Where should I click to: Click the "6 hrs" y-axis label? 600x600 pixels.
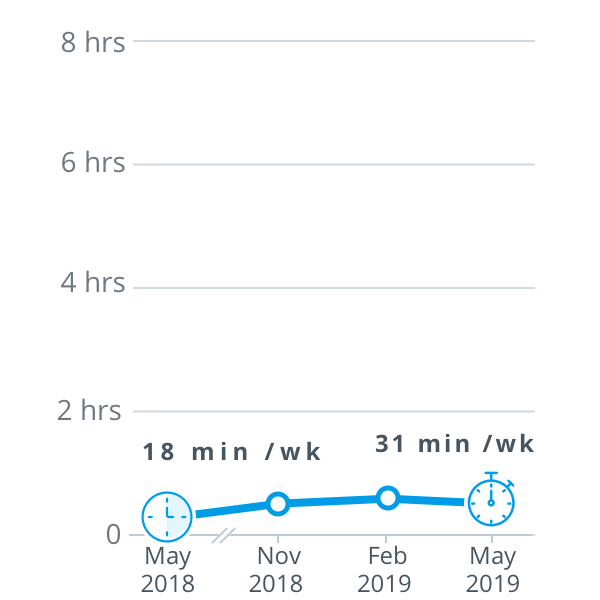point(92,163)
